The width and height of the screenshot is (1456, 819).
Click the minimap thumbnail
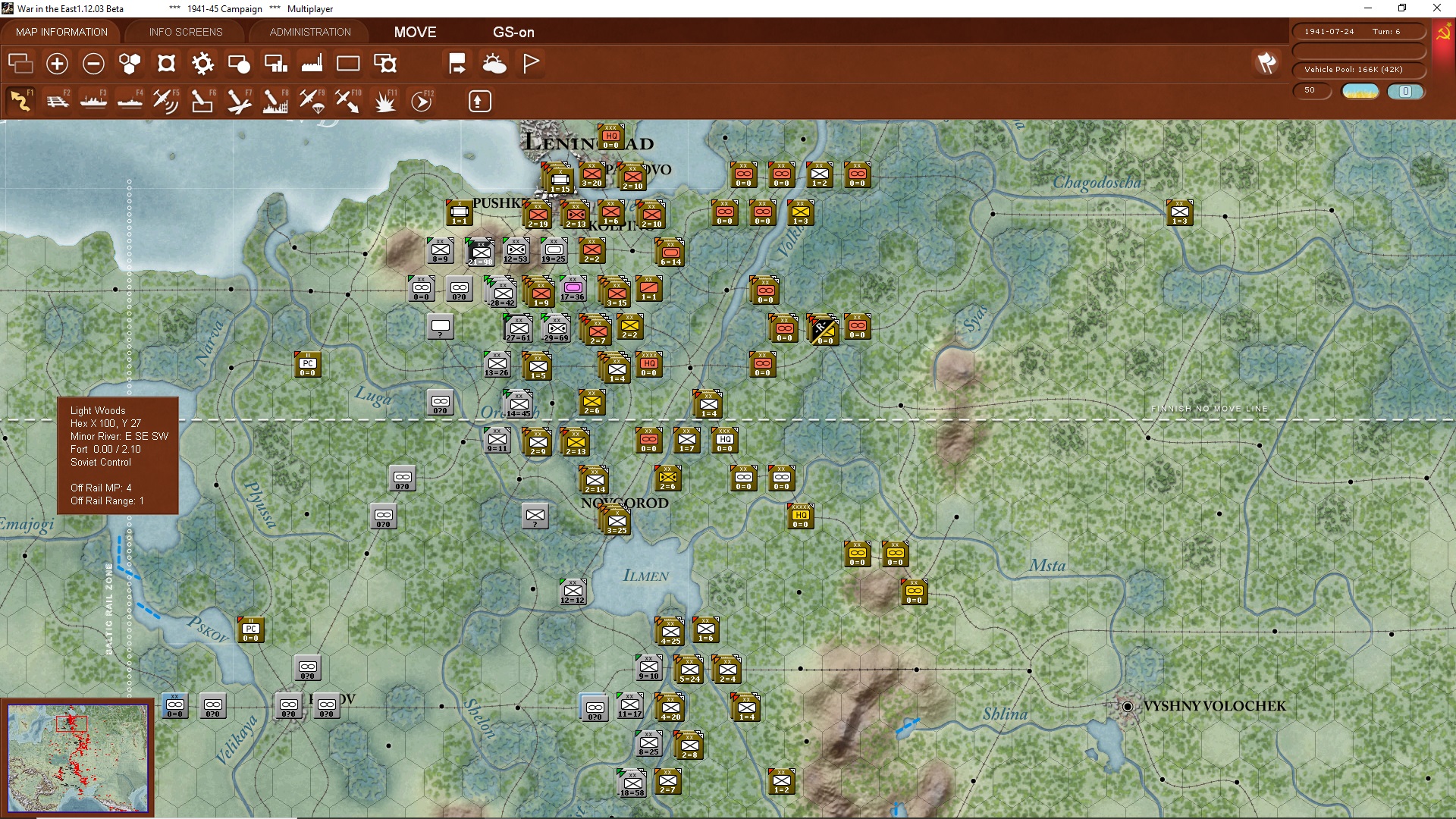[77, 758]
